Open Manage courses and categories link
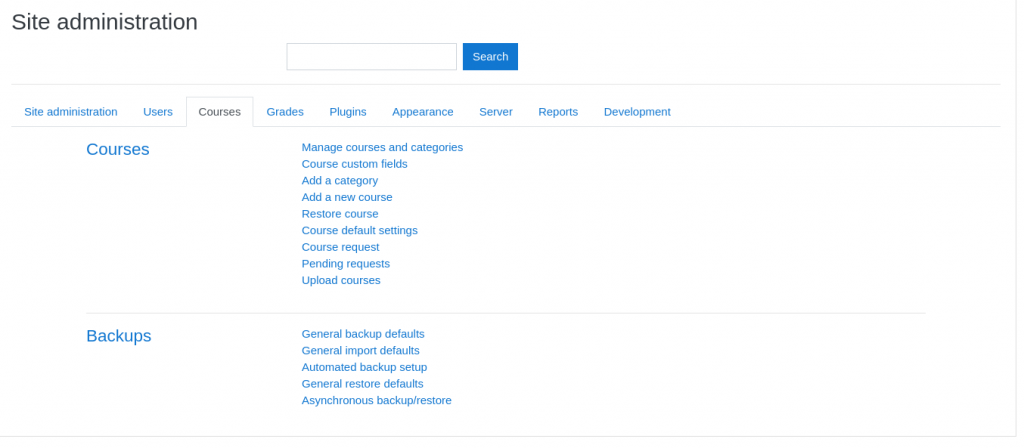Screen dimensions: 1024x448 coord(382,147)
